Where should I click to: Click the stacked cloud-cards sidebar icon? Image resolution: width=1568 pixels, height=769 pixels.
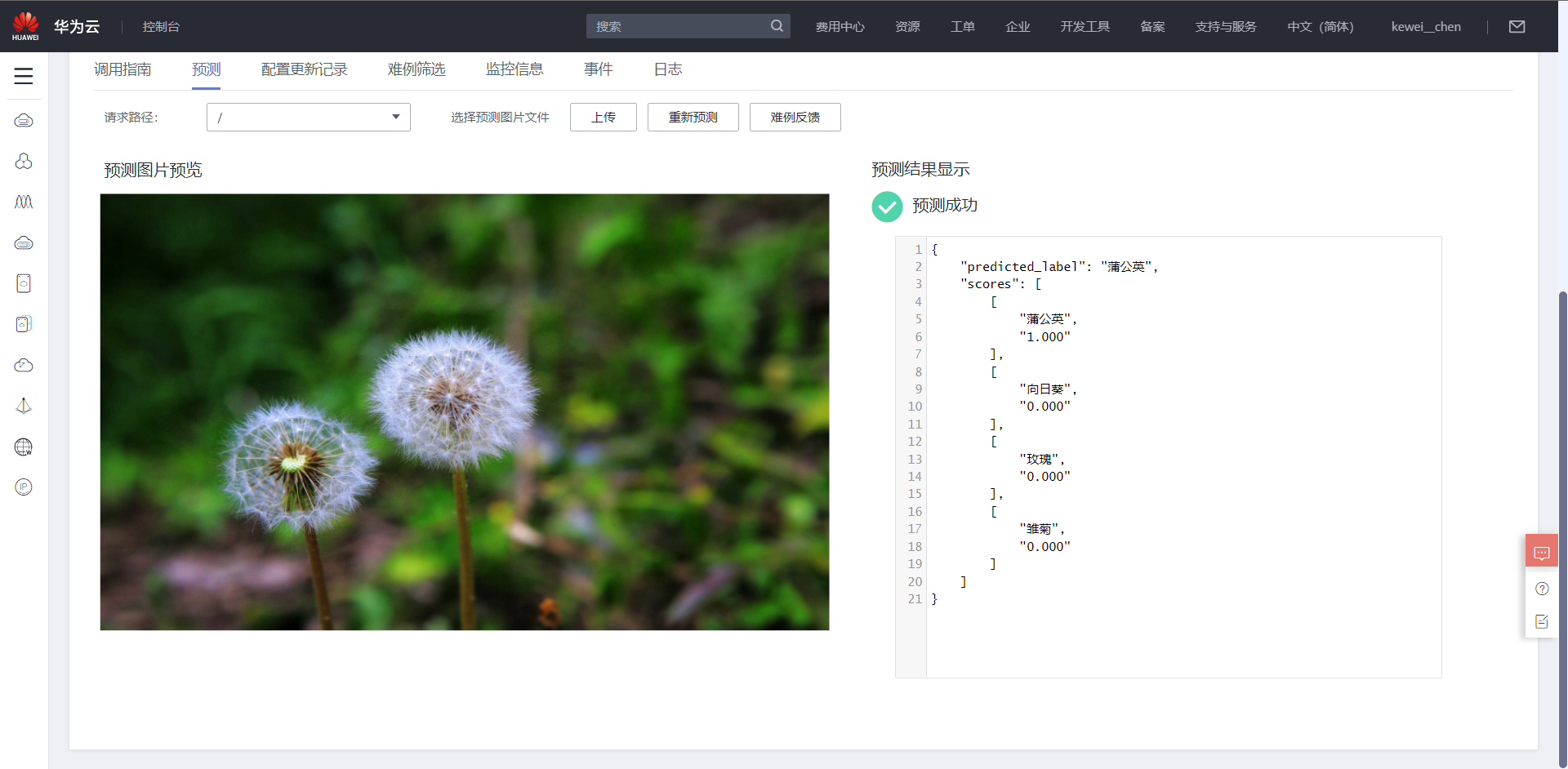[24, 324]
